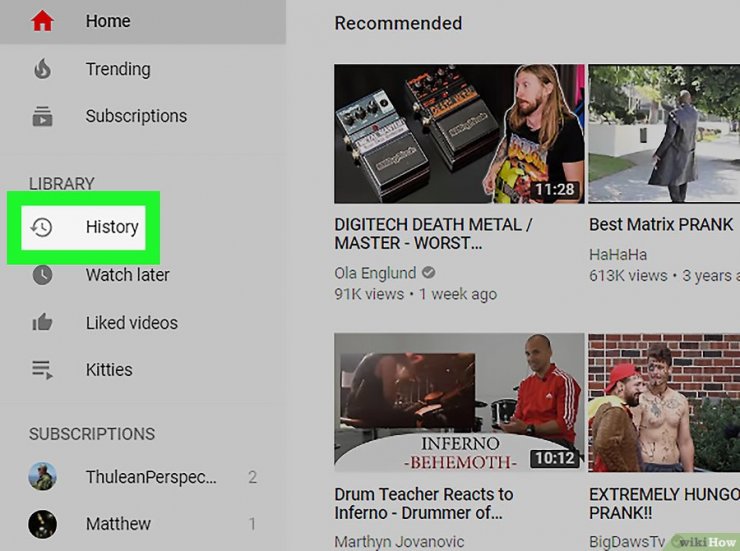Click the LIBRARY section label
The image size is (740, 551).
[62, 184]
